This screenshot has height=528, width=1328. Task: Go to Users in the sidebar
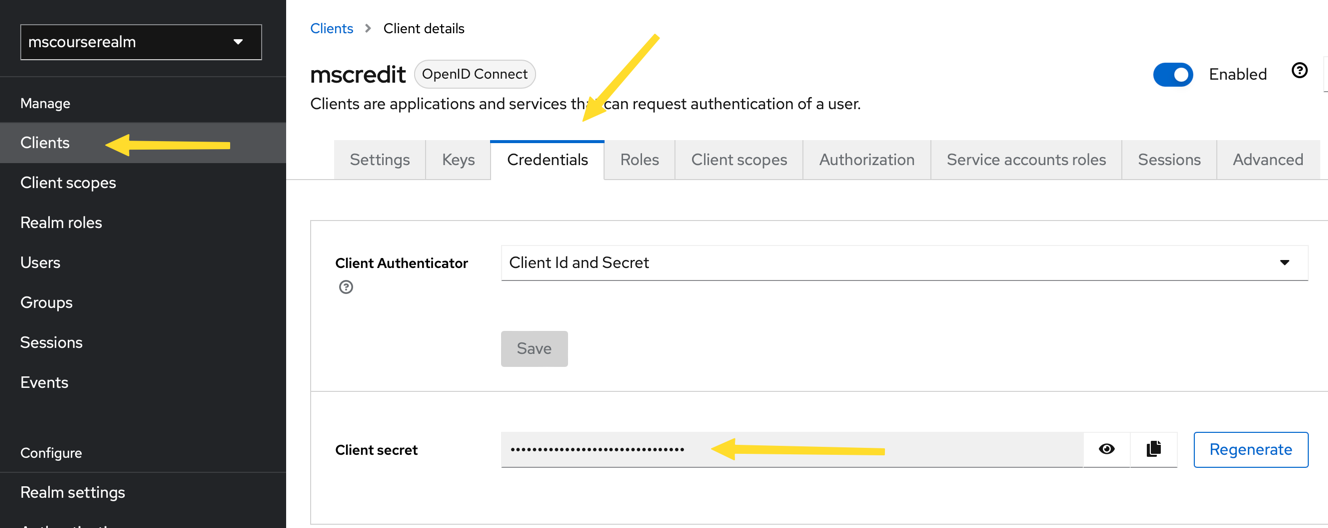[143, 263]
